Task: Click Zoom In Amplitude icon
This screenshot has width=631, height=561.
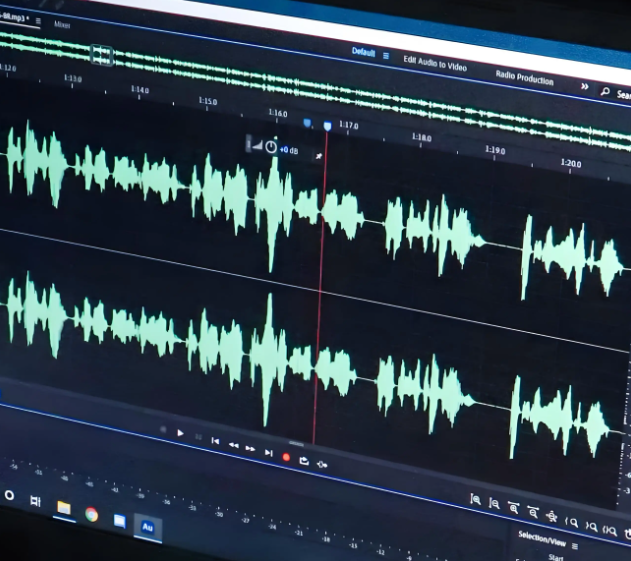Action: click(477, 499)
